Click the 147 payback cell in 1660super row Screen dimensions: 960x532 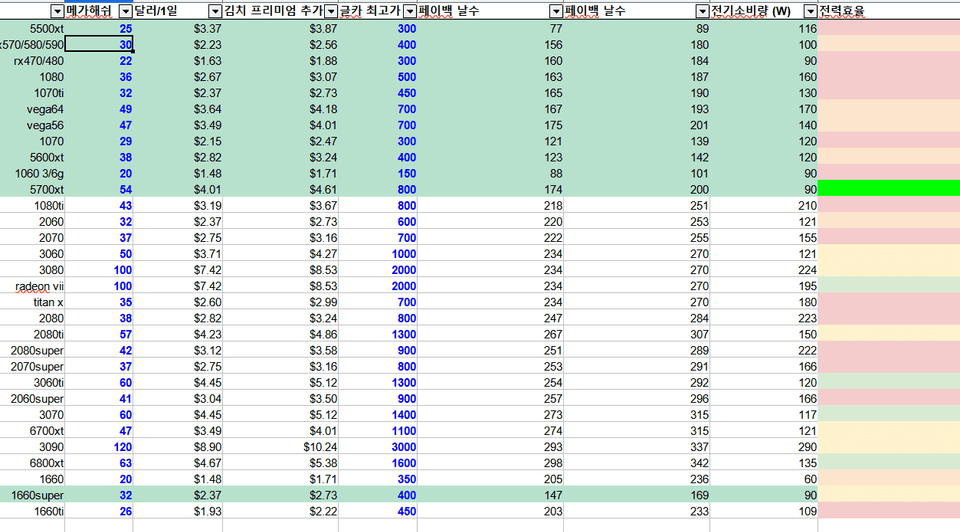coord(490,495)
